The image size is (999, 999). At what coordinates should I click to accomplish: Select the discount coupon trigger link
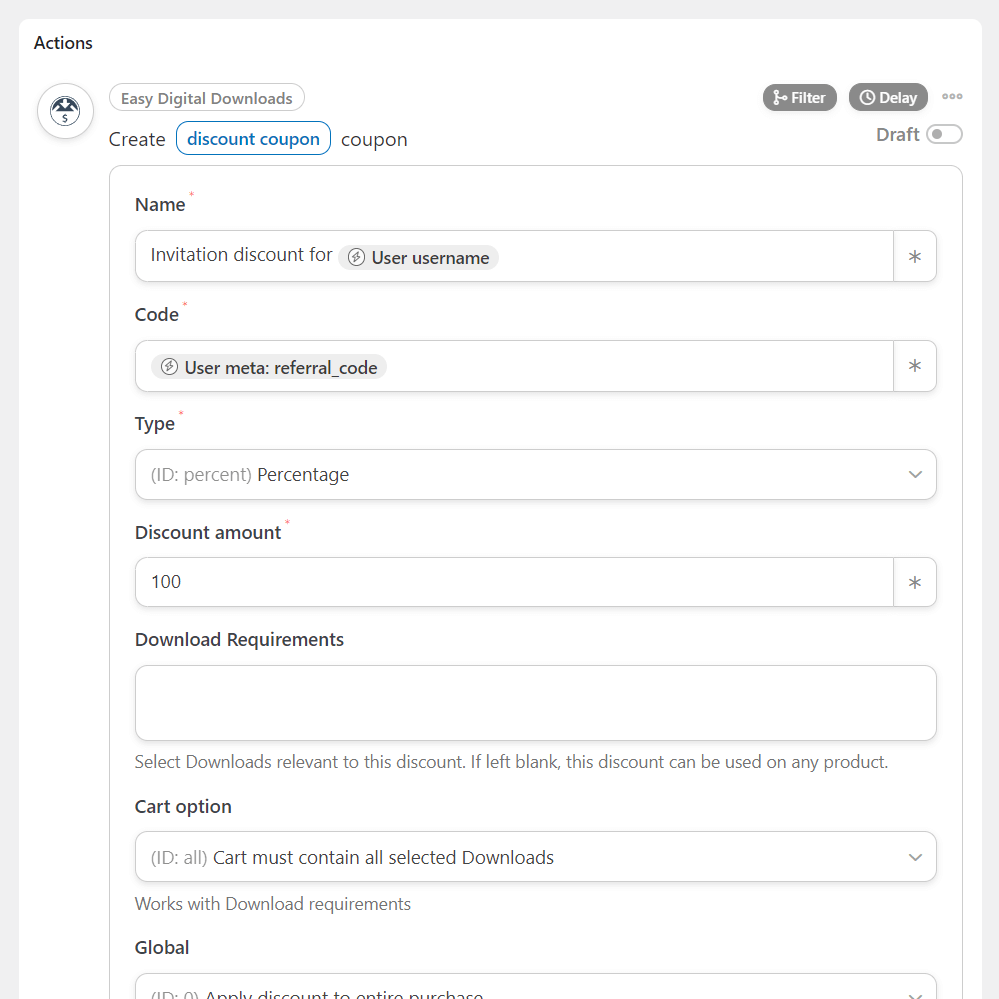coord(253,139)
